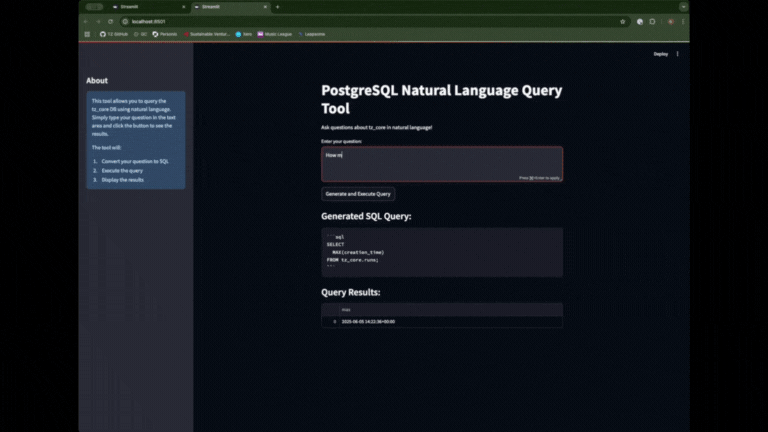Close the second Streamlit tab
This screenshot has width=768, height=432.
tap(265, 7)
